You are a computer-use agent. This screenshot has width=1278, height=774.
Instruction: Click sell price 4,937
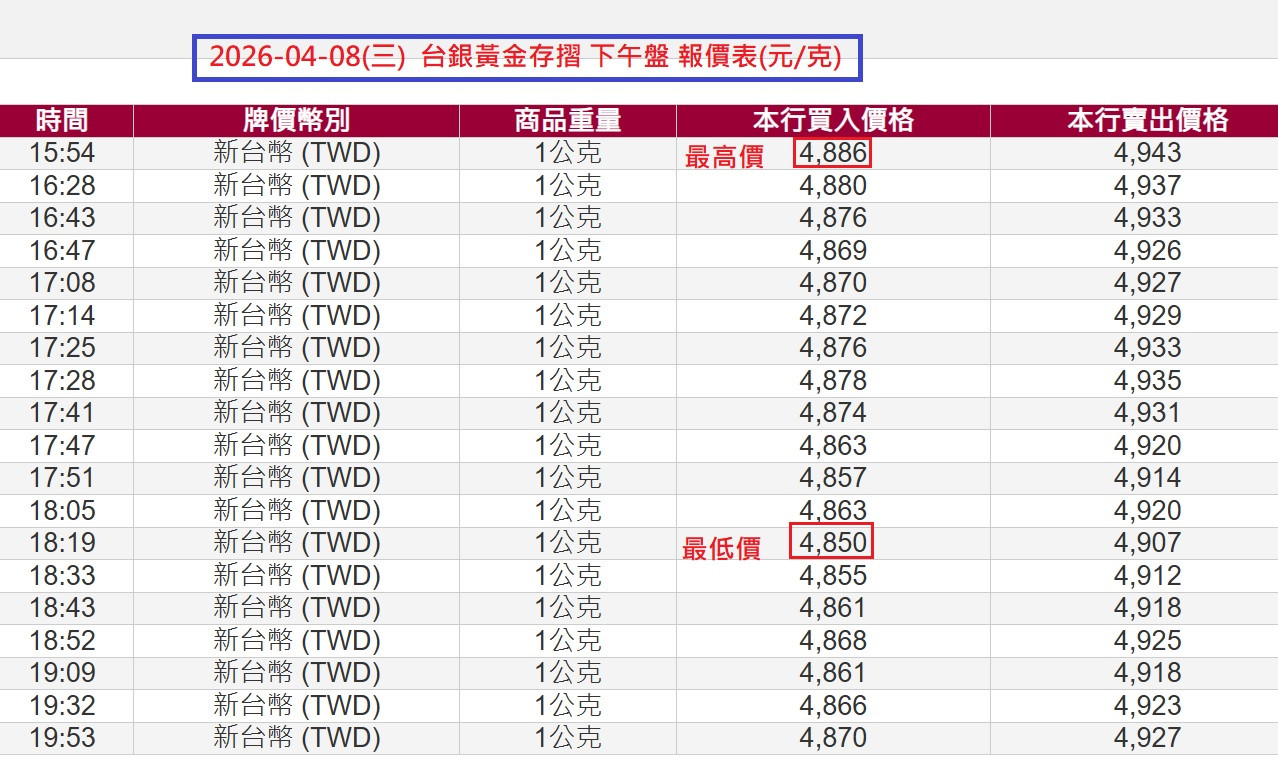pos(1148,186)
